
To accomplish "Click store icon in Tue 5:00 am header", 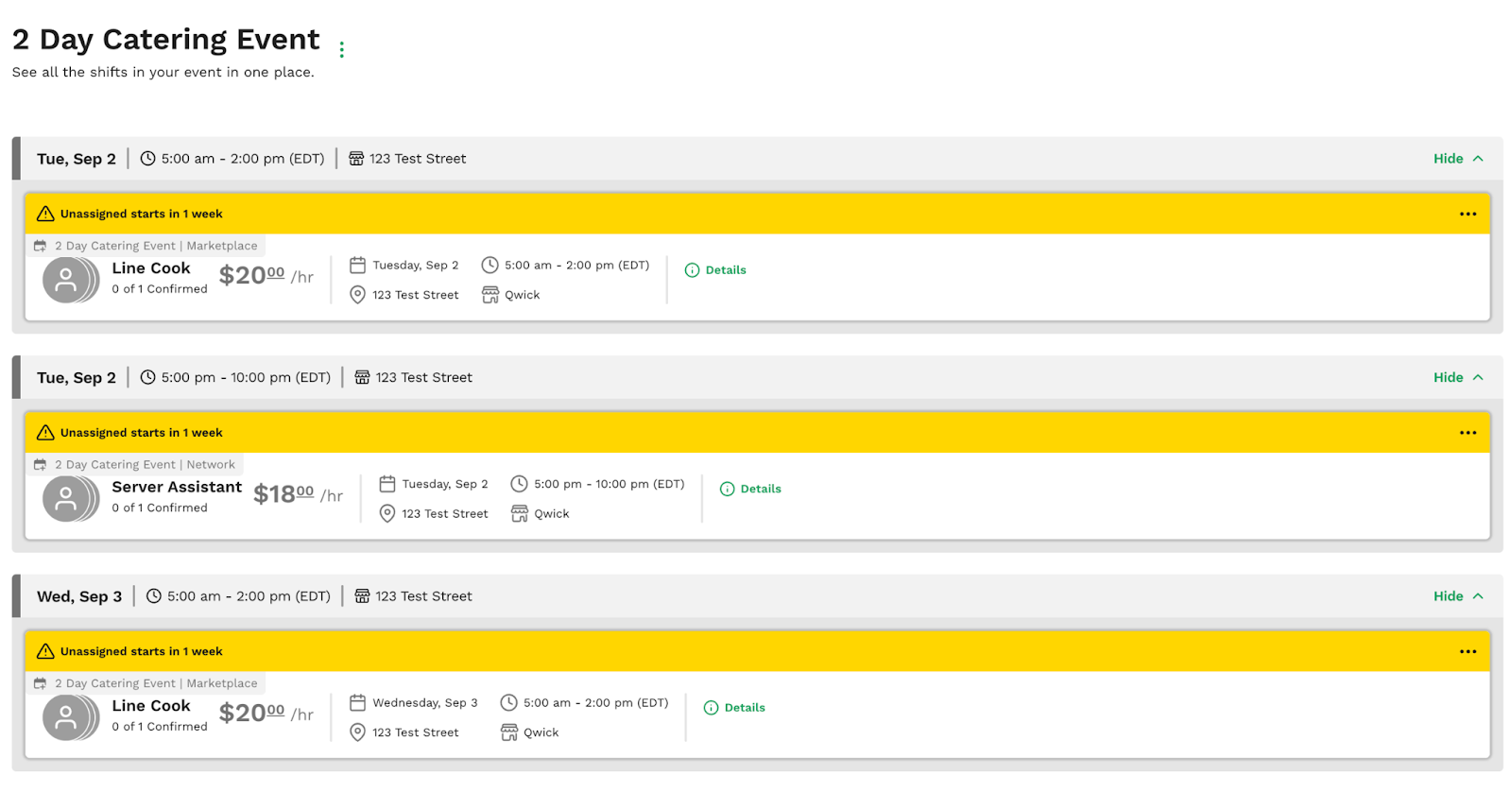I will [356, 159].
